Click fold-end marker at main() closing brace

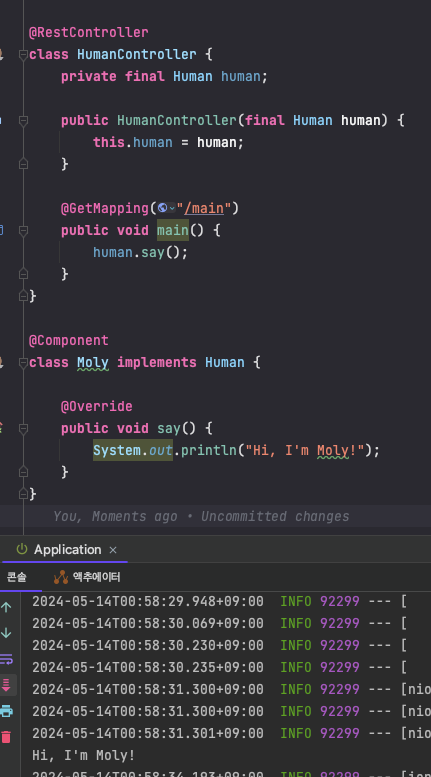pyautogui.click(x=23, y=274)
